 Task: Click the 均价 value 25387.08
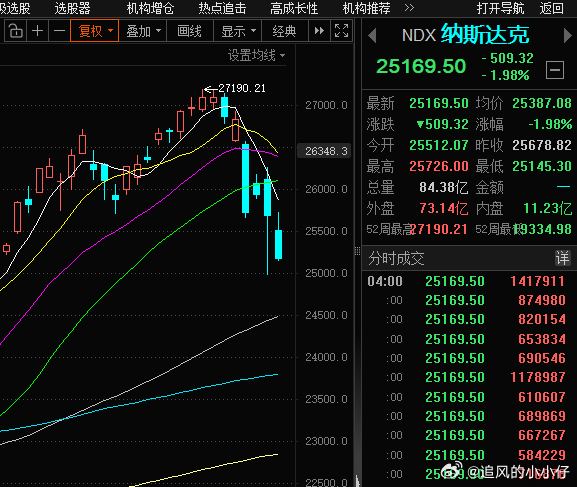pyautogui.click(x=542, y=103)
